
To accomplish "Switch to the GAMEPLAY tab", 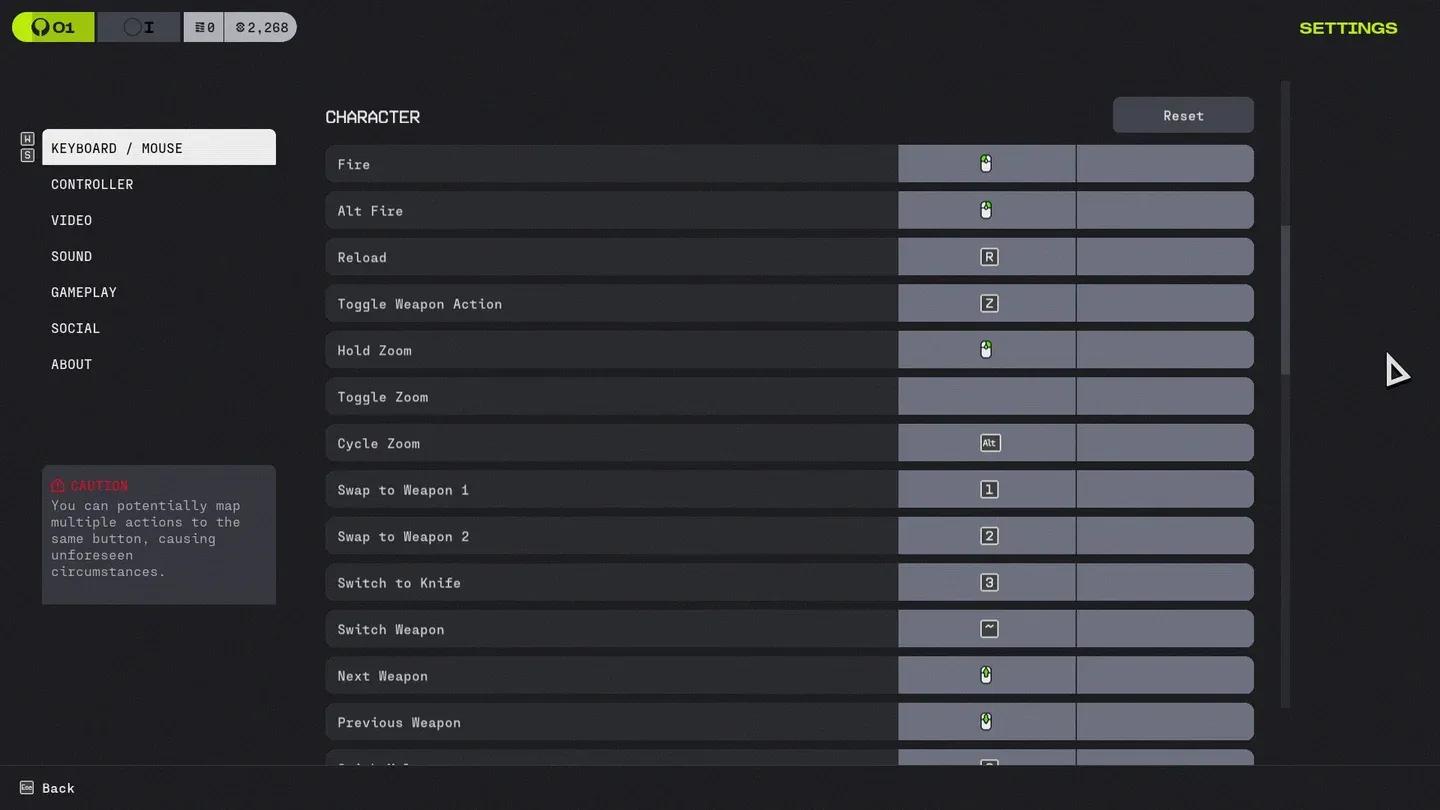I will pyautogui.click(x=83, y=292).
